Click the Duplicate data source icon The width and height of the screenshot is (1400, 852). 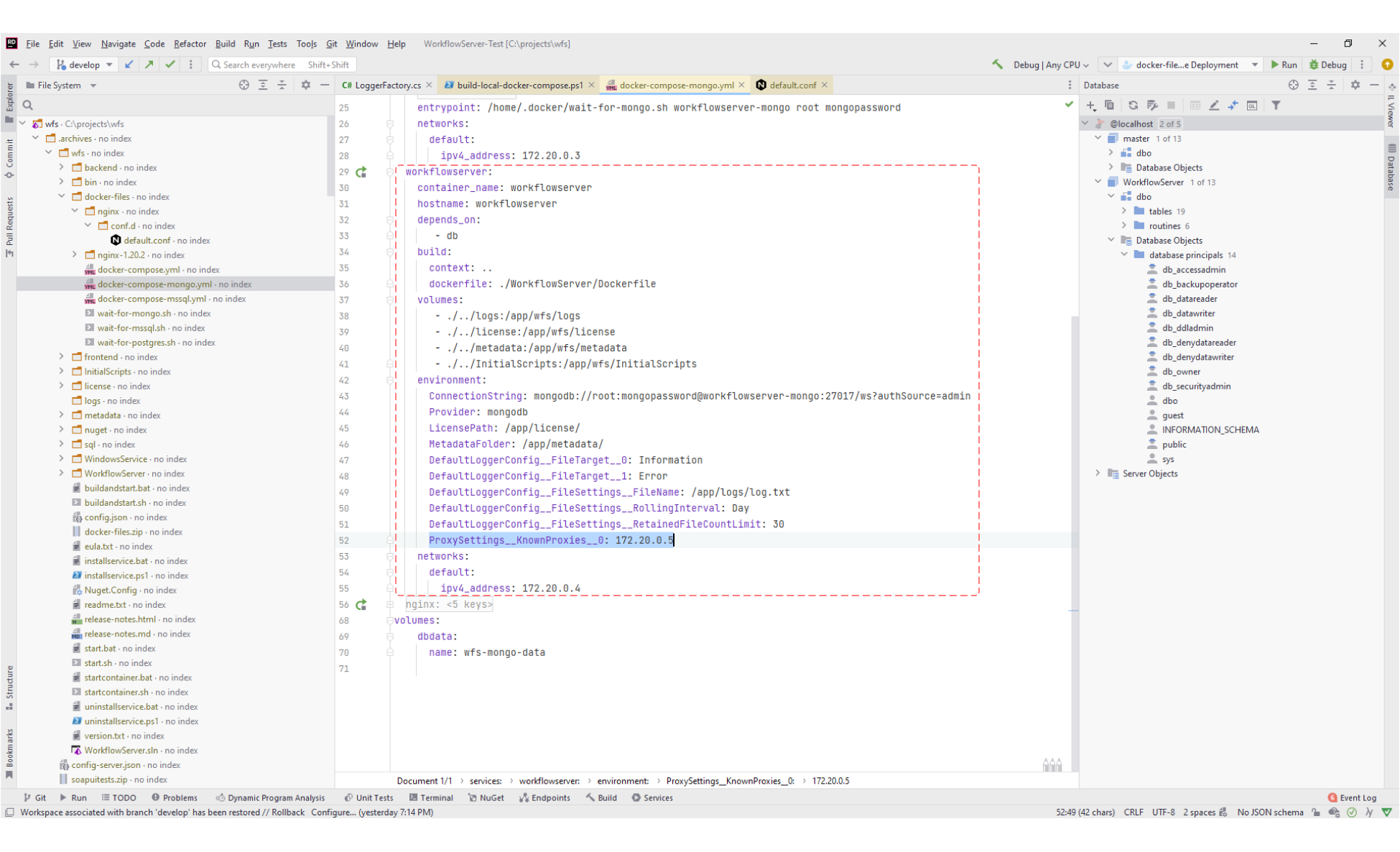[x=1110, y=106]
